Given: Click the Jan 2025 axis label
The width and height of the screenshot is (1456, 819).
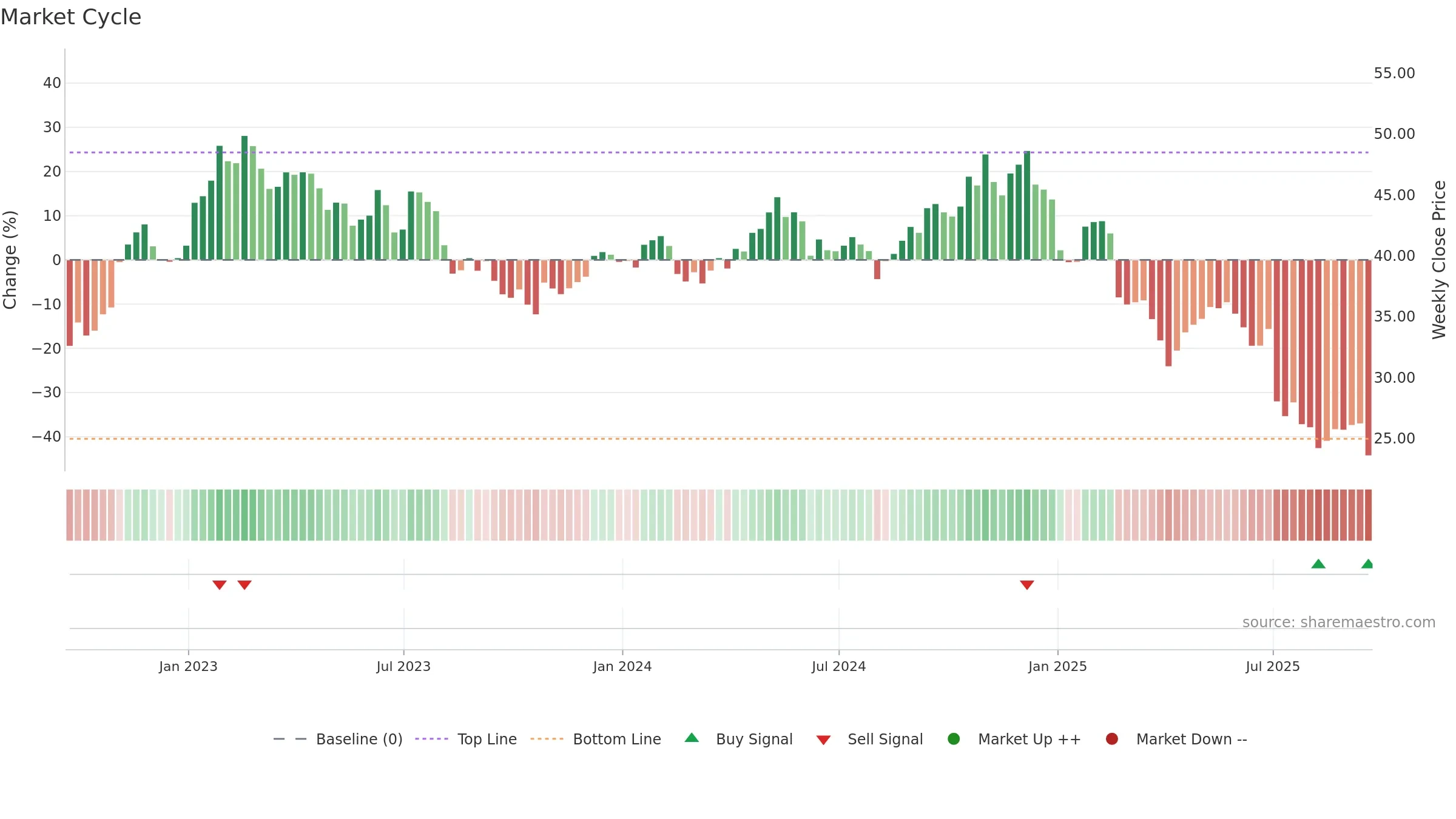Looking at the screenshot, I should [x=1057, y=667].
